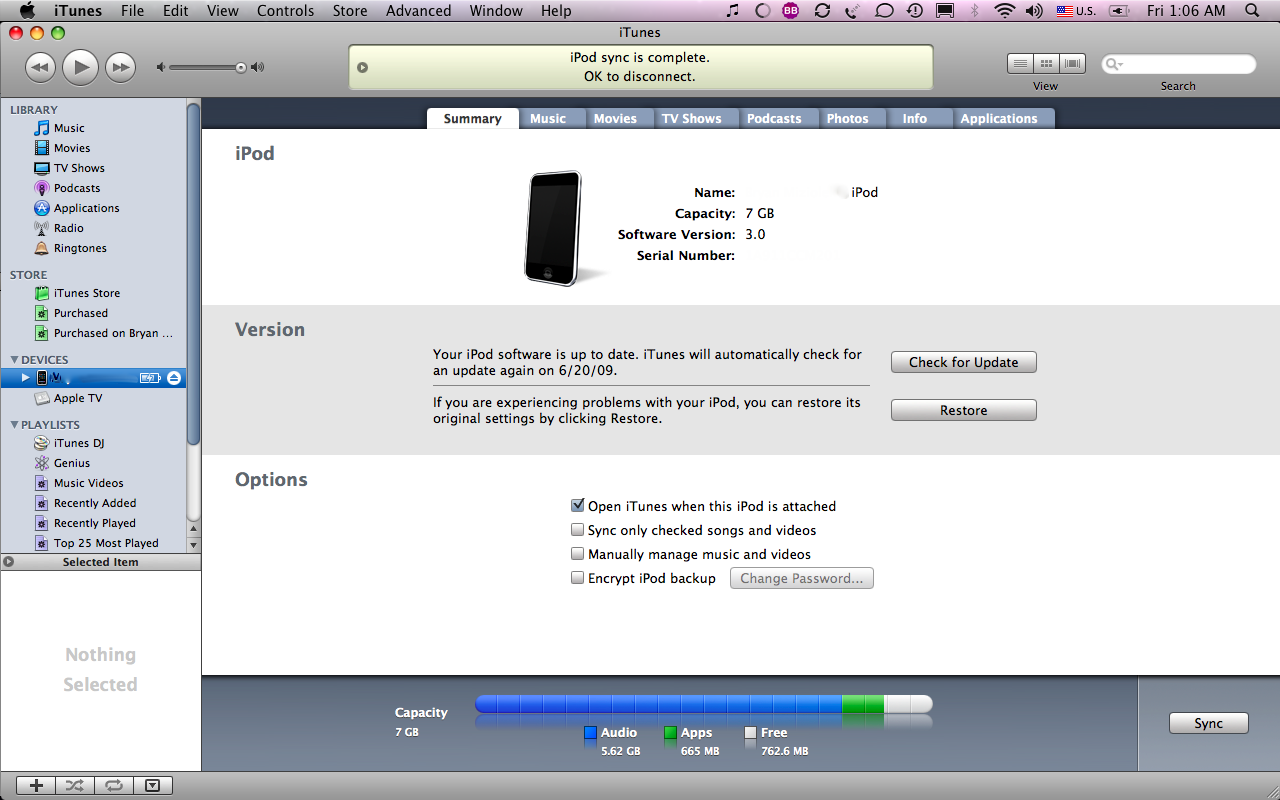The height and width of the screenshot is (800, 1280).
Task: Open Top 25 Most Played playlist
Action: (x=106, y=543)
